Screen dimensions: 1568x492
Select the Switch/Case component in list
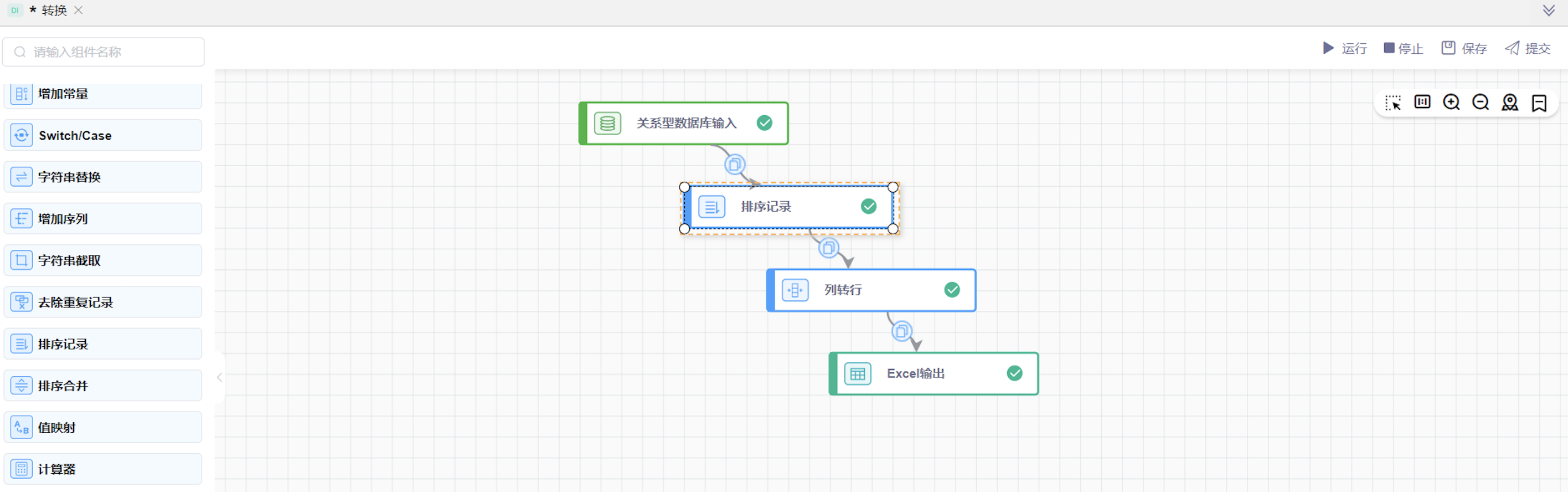click(x=102, y=135)
